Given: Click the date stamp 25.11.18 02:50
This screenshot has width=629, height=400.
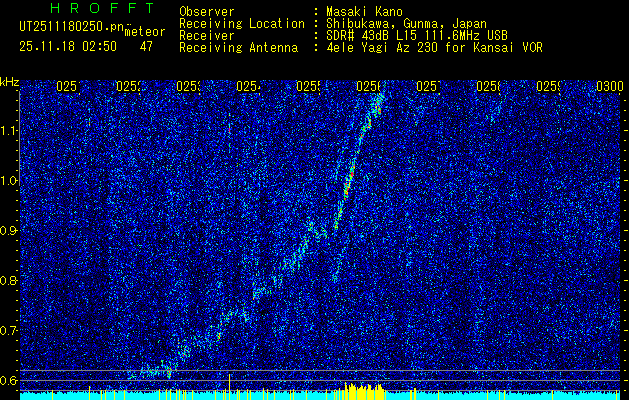Looking at the screenshot, I should click(68, 47).
